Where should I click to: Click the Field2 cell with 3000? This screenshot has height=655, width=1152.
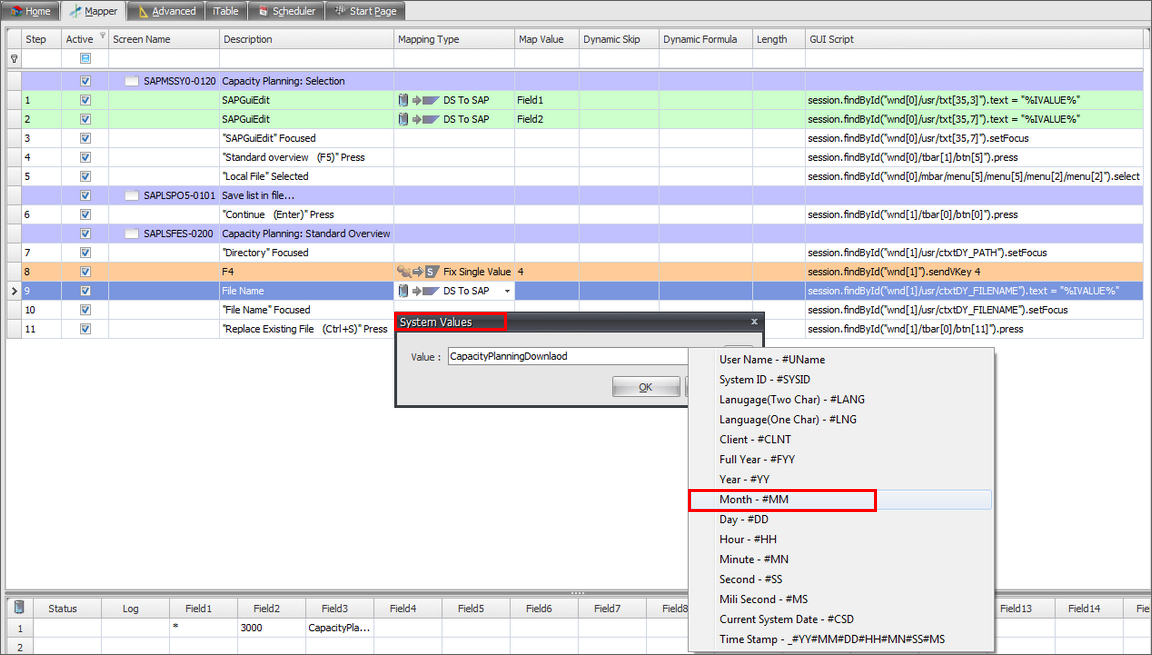coord(271,628)
